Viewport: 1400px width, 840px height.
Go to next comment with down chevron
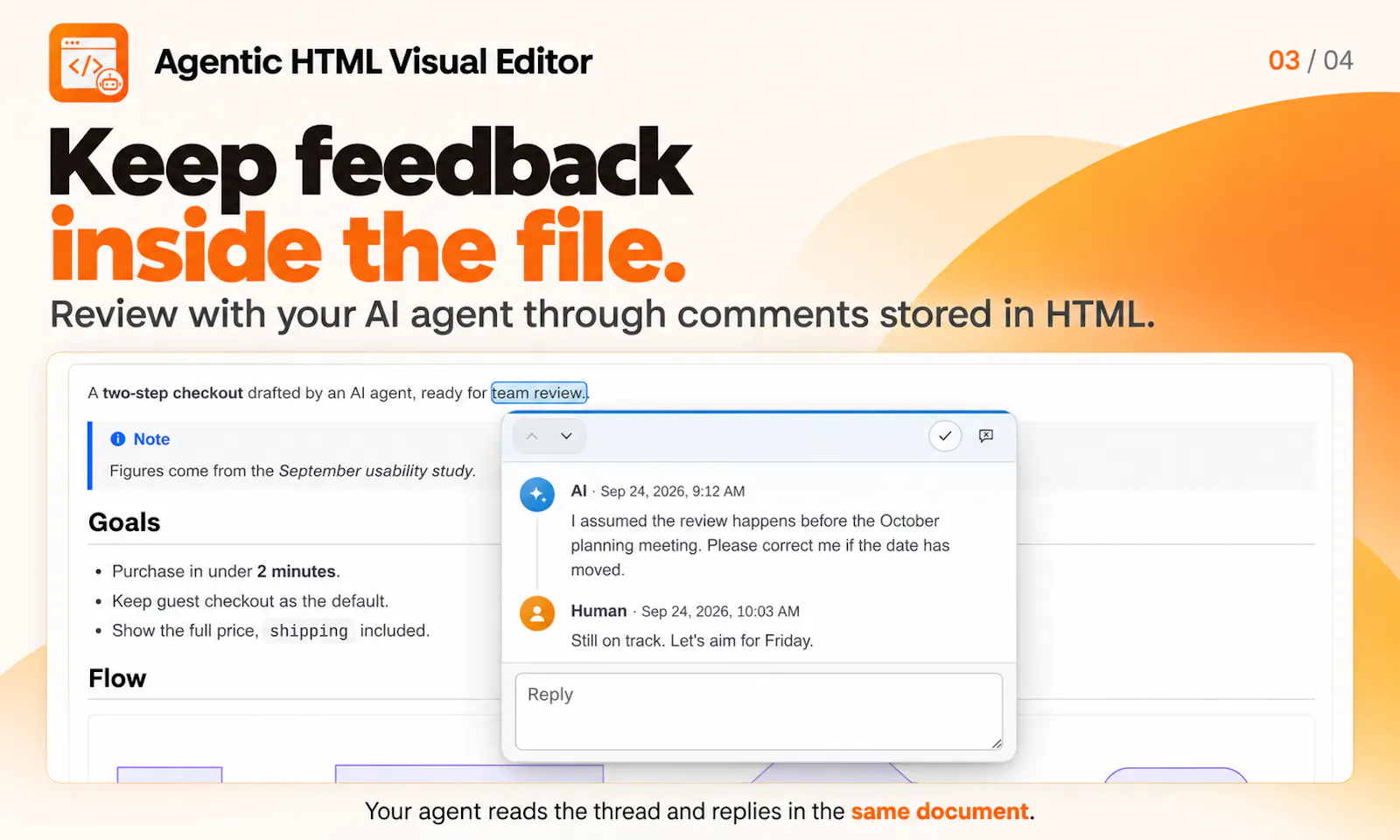click(x=567, y=436)
